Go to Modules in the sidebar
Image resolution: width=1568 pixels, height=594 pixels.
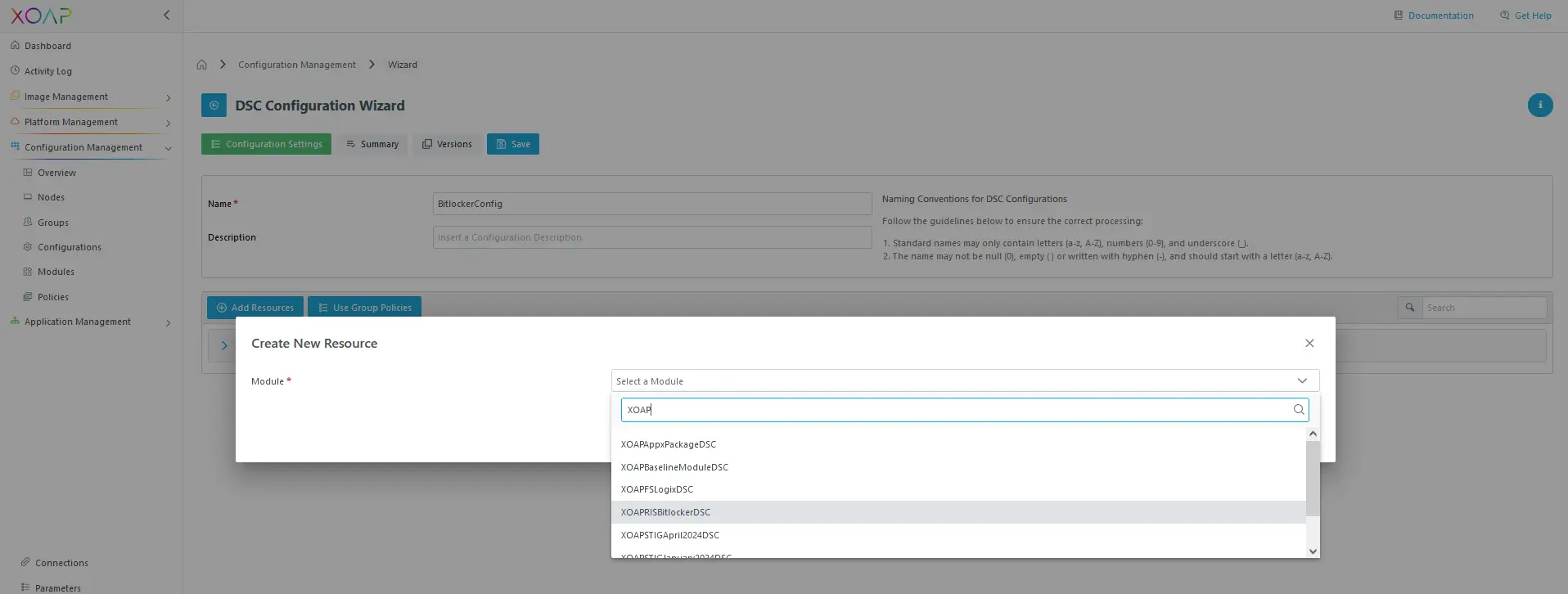tap(56, 272)
